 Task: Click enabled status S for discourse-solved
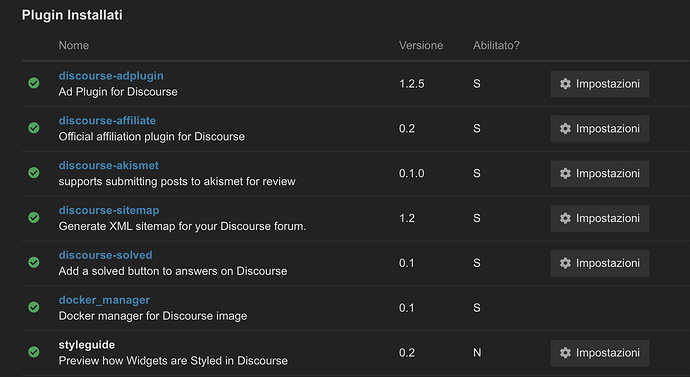(x=477, y=264)
